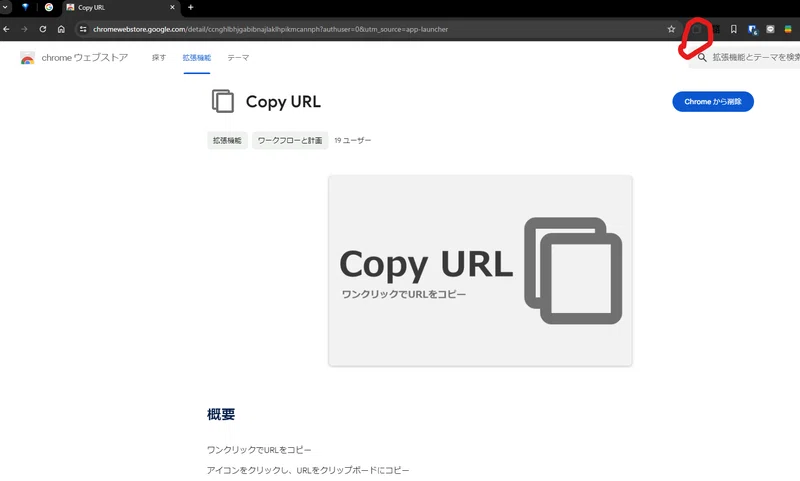800x481 pixels.
Task: Select the 探す navigation tab
Action: coord(159,58)
